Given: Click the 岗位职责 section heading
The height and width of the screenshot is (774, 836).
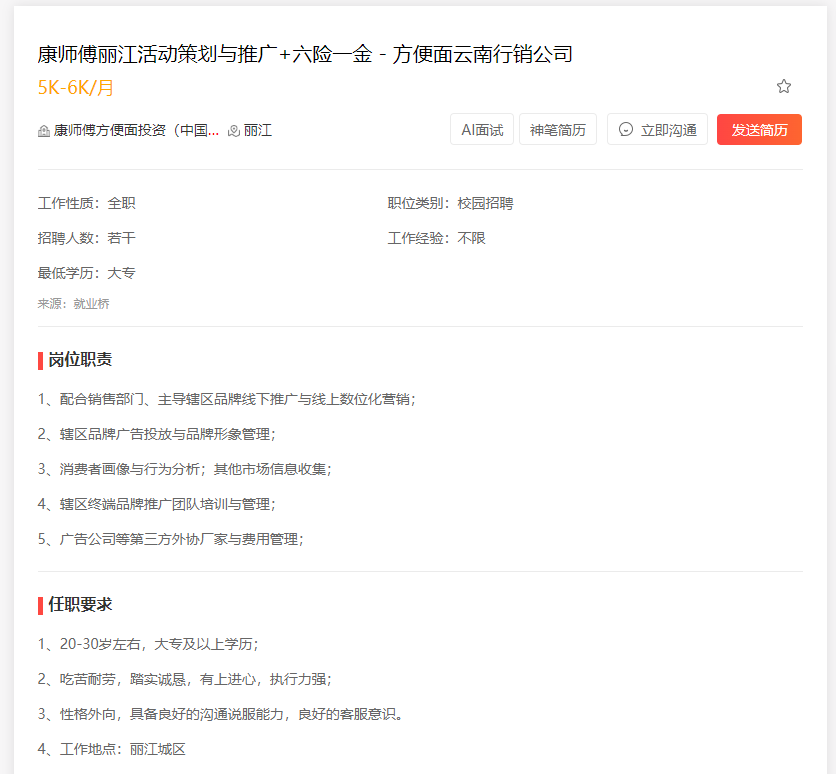Looking at the screenshot, I should point(80,360).
